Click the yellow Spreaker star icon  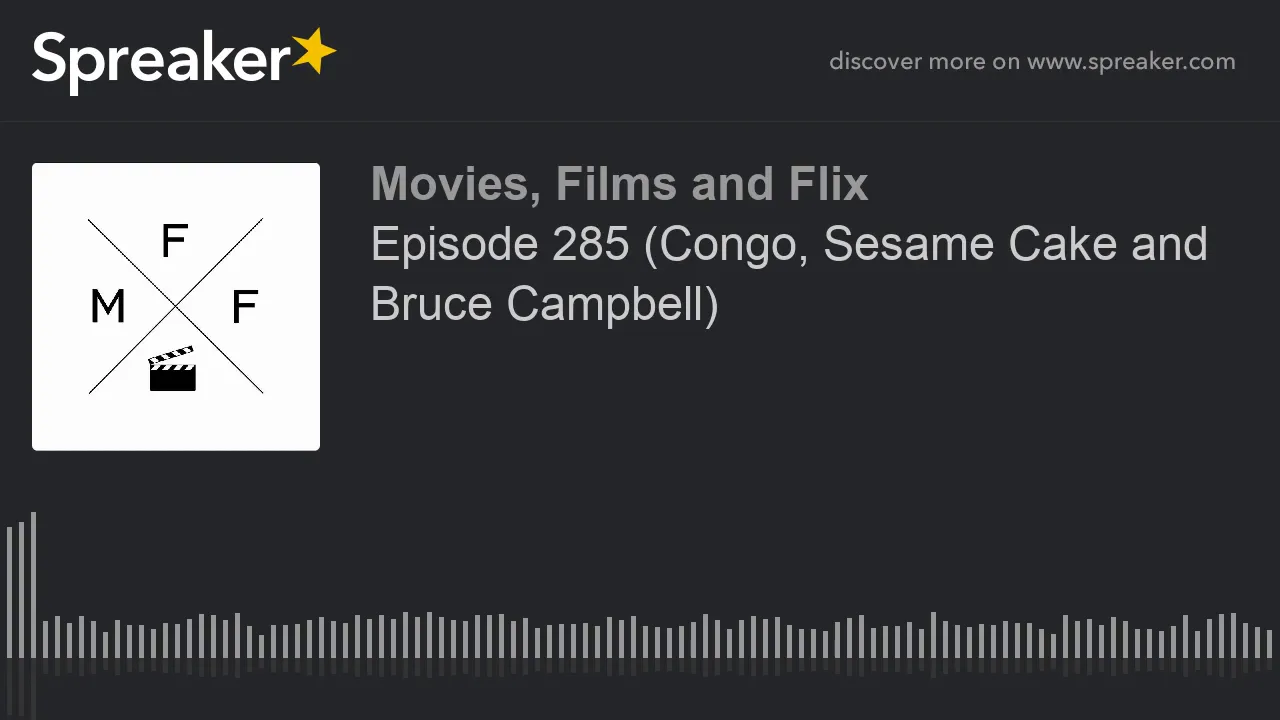pyautogui.click(x=313, y=51)
